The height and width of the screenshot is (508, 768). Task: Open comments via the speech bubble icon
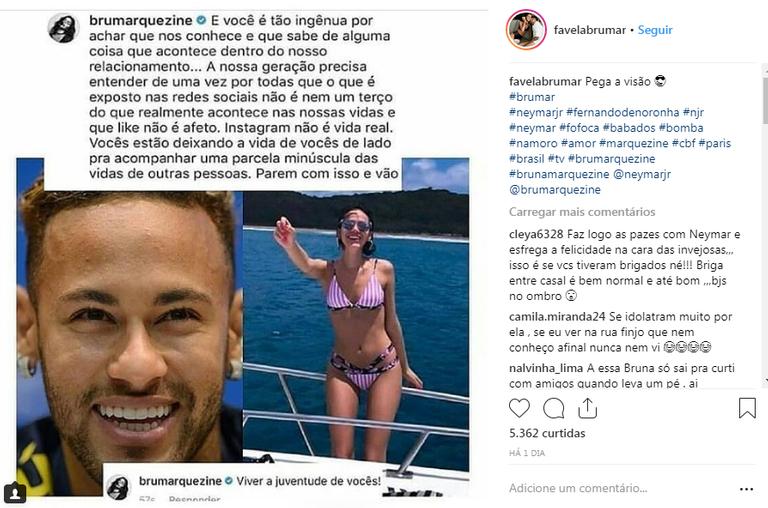coord(553,408)
